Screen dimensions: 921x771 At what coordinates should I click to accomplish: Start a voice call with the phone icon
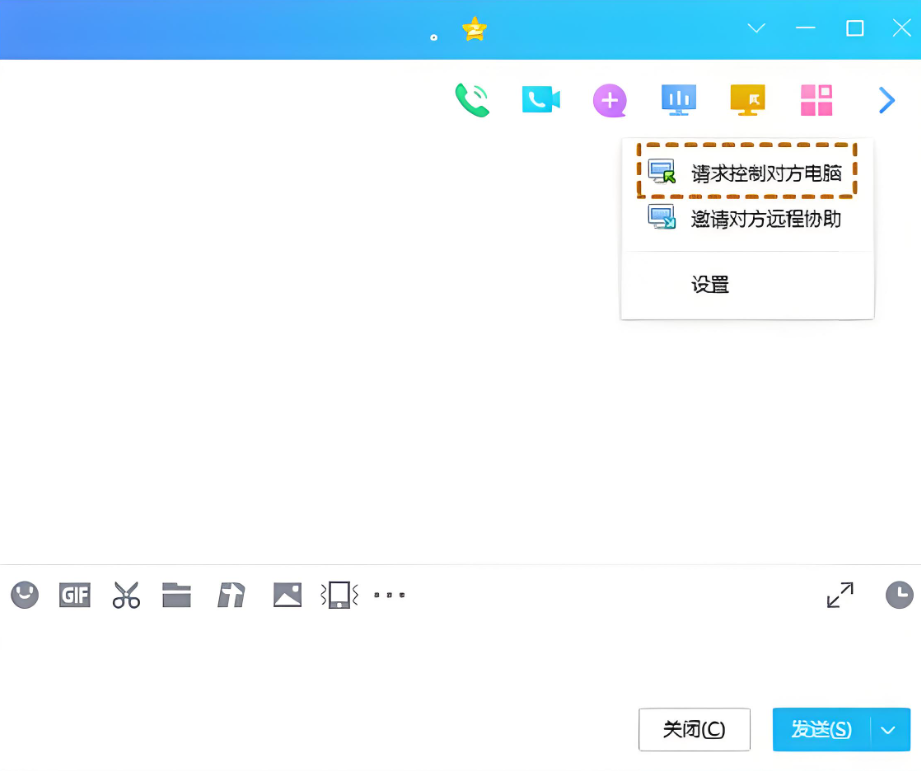(472, 100)
